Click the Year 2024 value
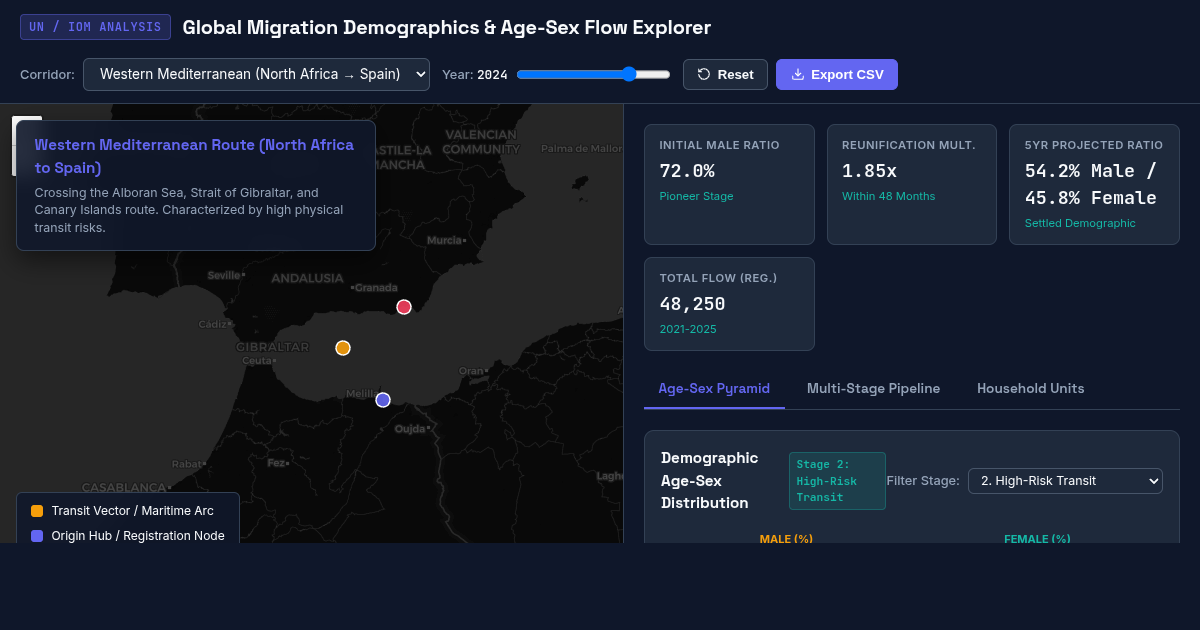This screenshot has width=1200, height=630. 492,74
